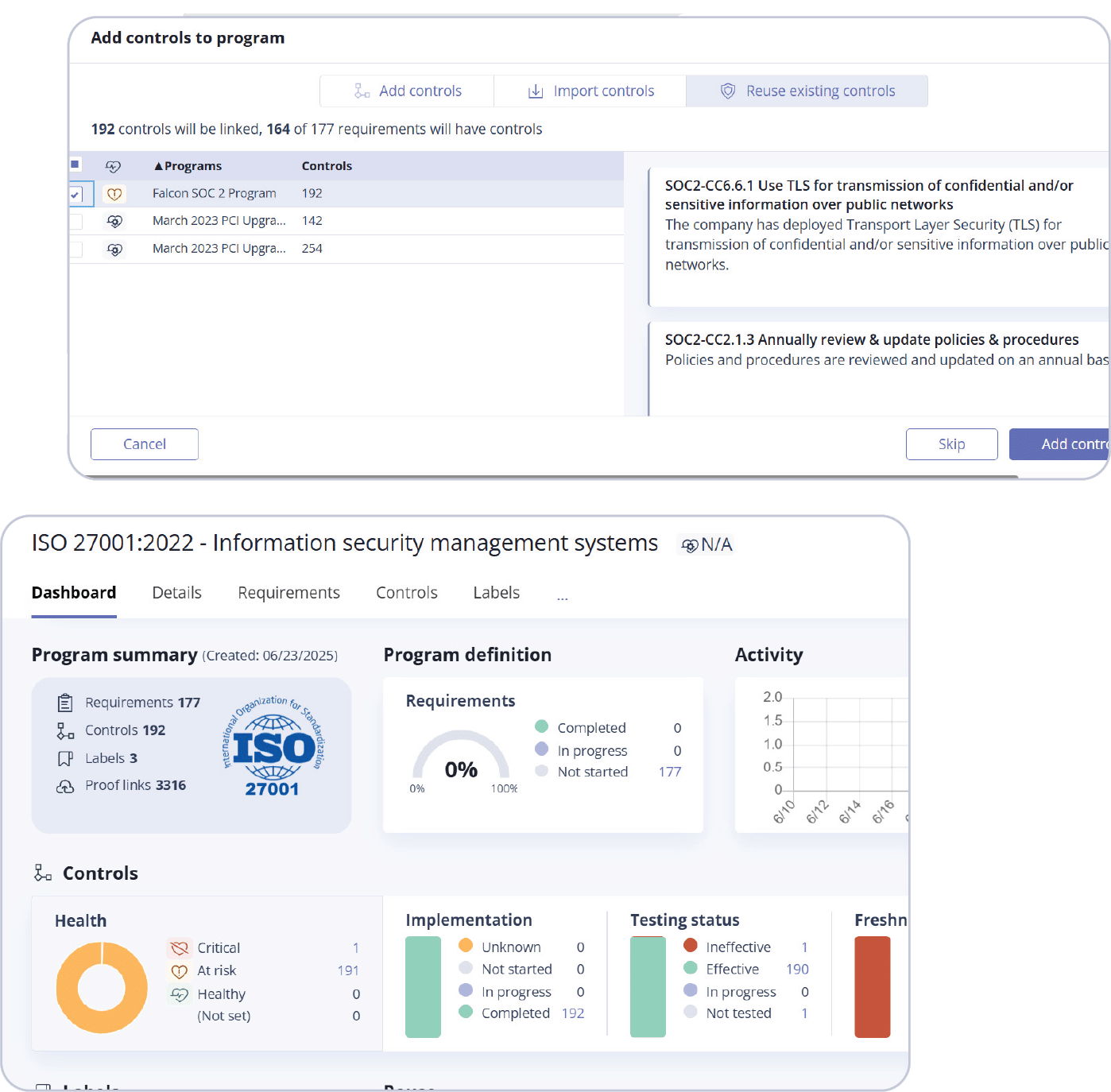Click the Proof links cloud icon
Screen dimensions: 1111x1092
click(x=65, y=786)
